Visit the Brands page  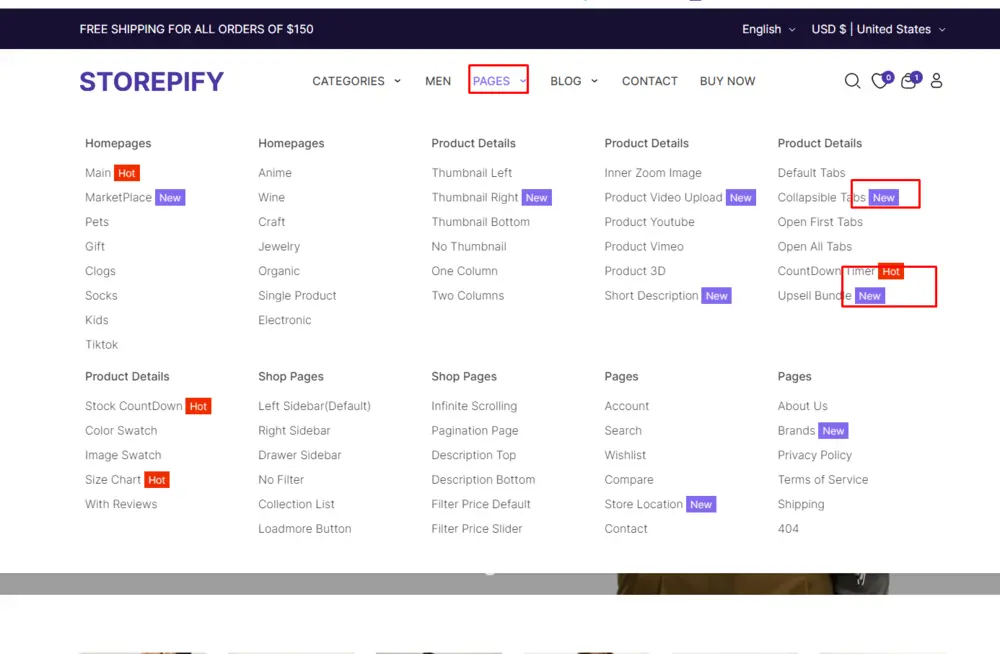click(796, 430)
